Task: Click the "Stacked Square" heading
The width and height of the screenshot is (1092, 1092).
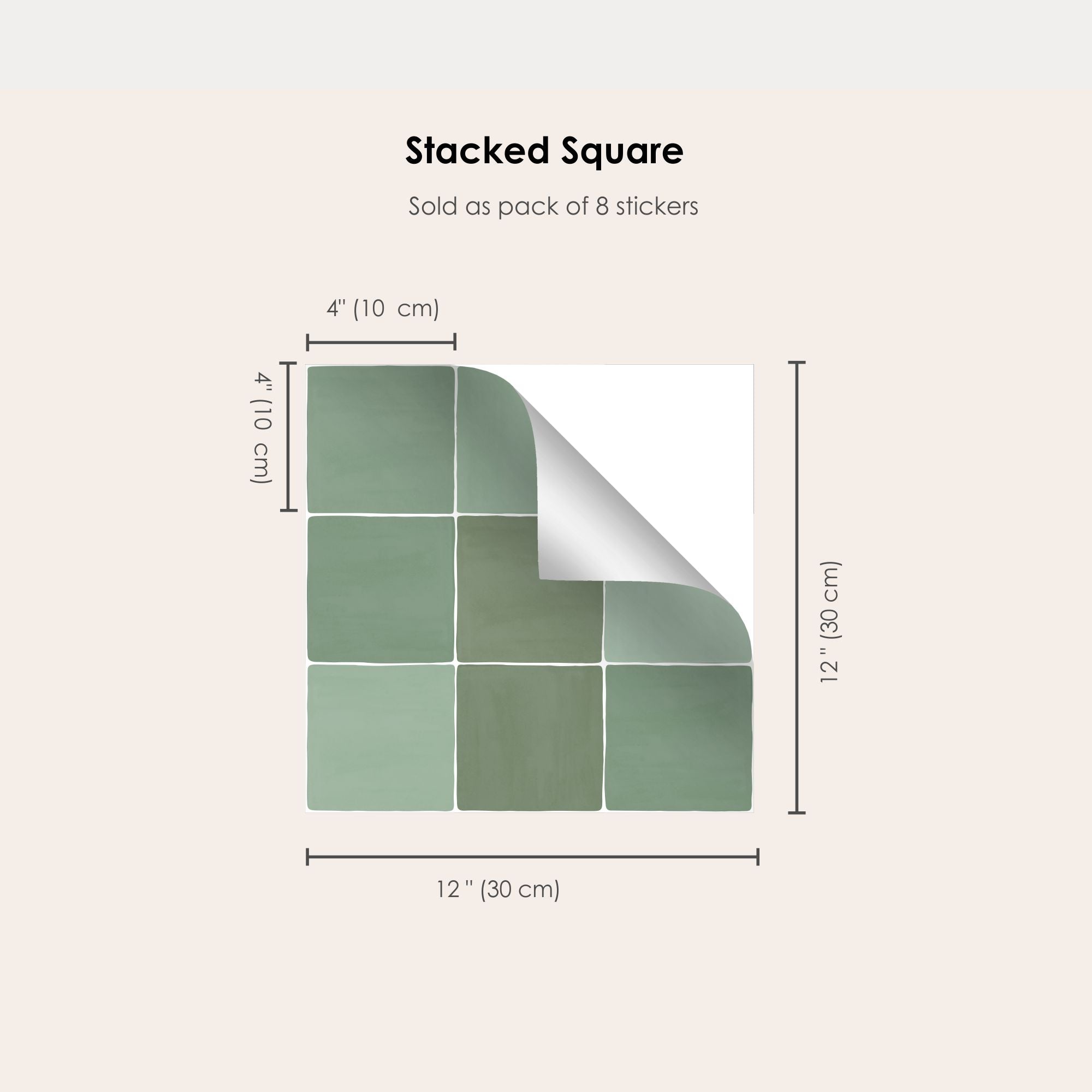Action: (x=544, y=151)
